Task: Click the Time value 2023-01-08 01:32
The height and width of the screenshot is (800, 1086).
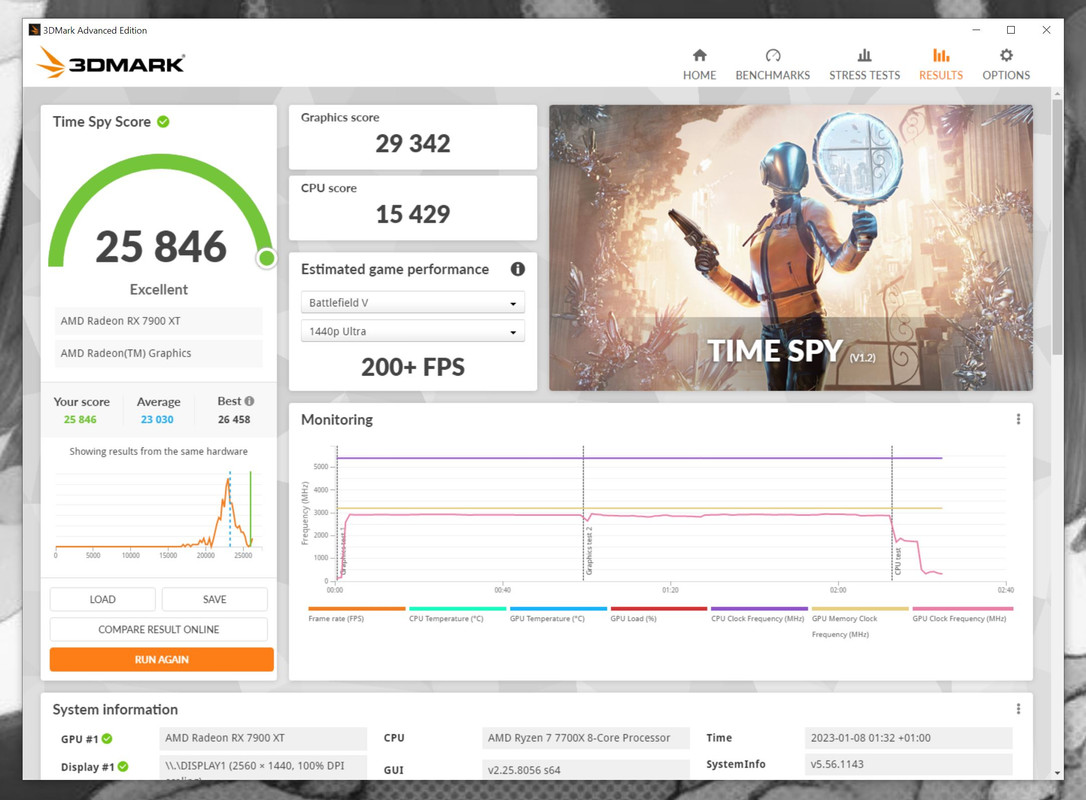Action: pyautogui.click(x=909, y=738)
